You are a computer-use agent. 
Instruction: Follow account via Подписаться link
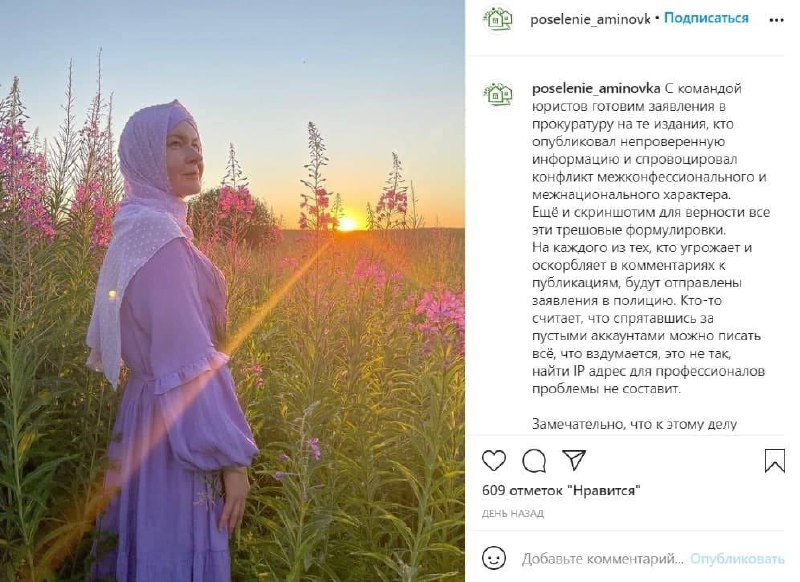click(706, 18)
